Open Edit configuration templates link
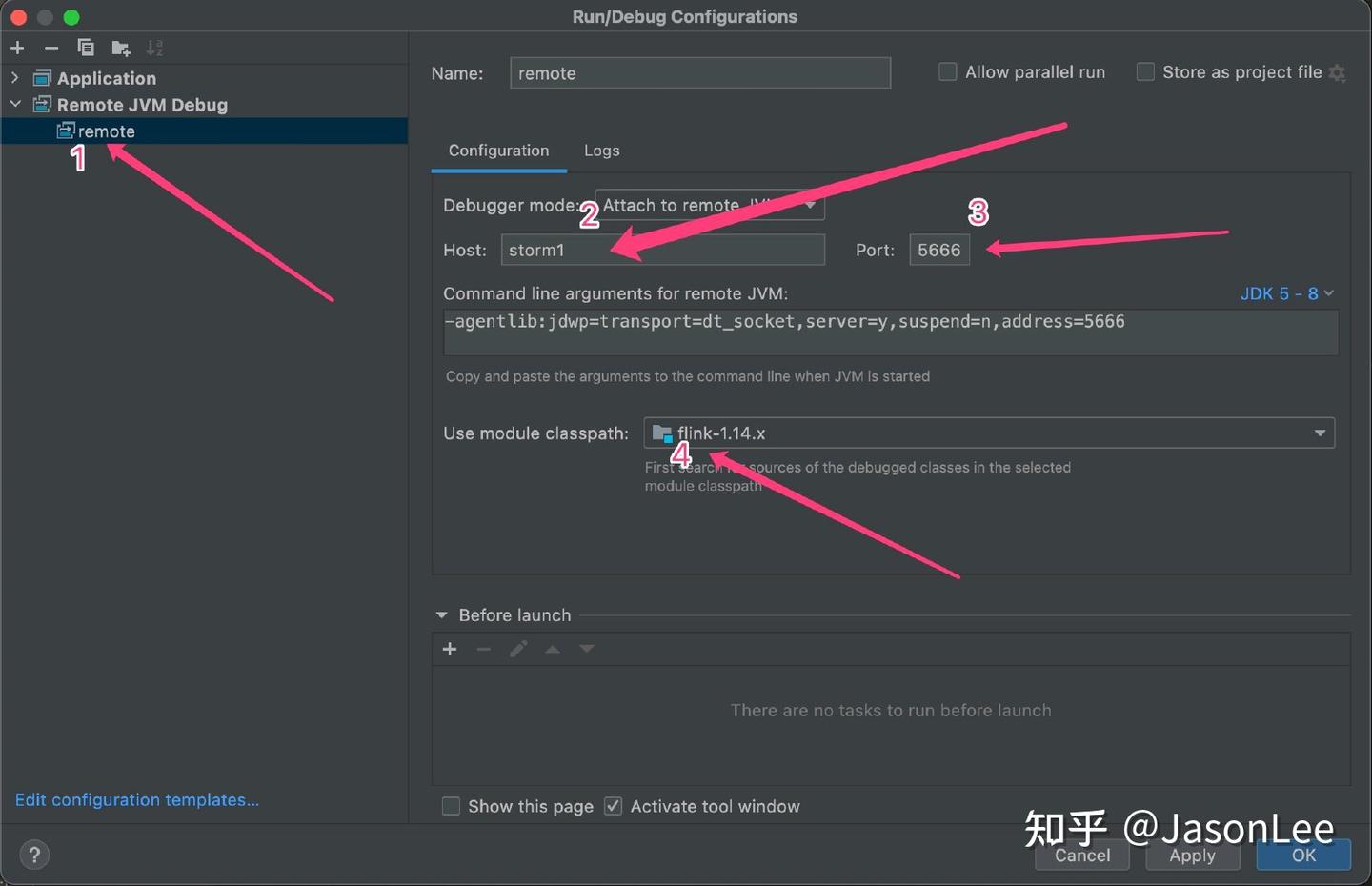The height and width of the screenshot is (886, 1372). pos(137,799)
